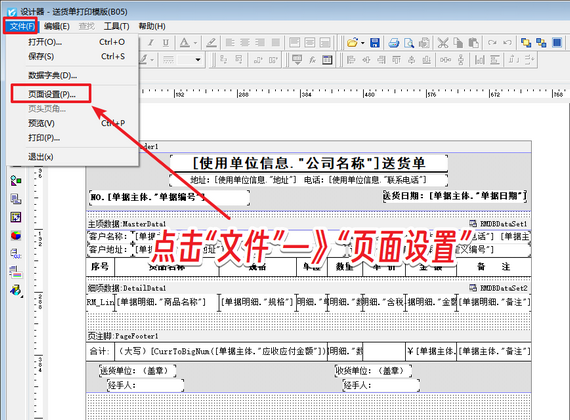Image resolution: width=570 pixels, height=420 pixels.
Task: Open the 工具(T) menu
Action: click(116, 26)
